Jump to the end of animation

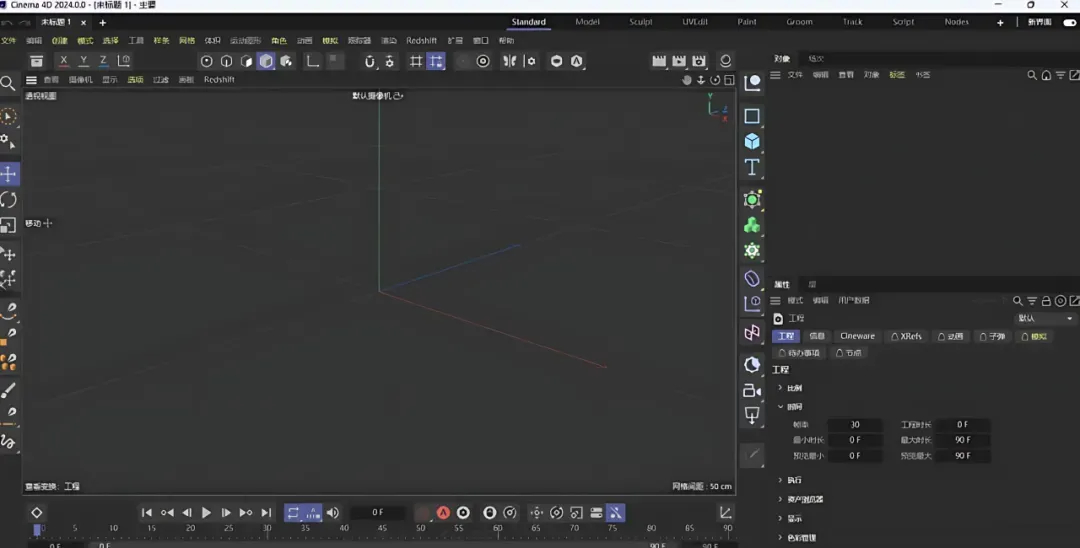pos(266,512)
